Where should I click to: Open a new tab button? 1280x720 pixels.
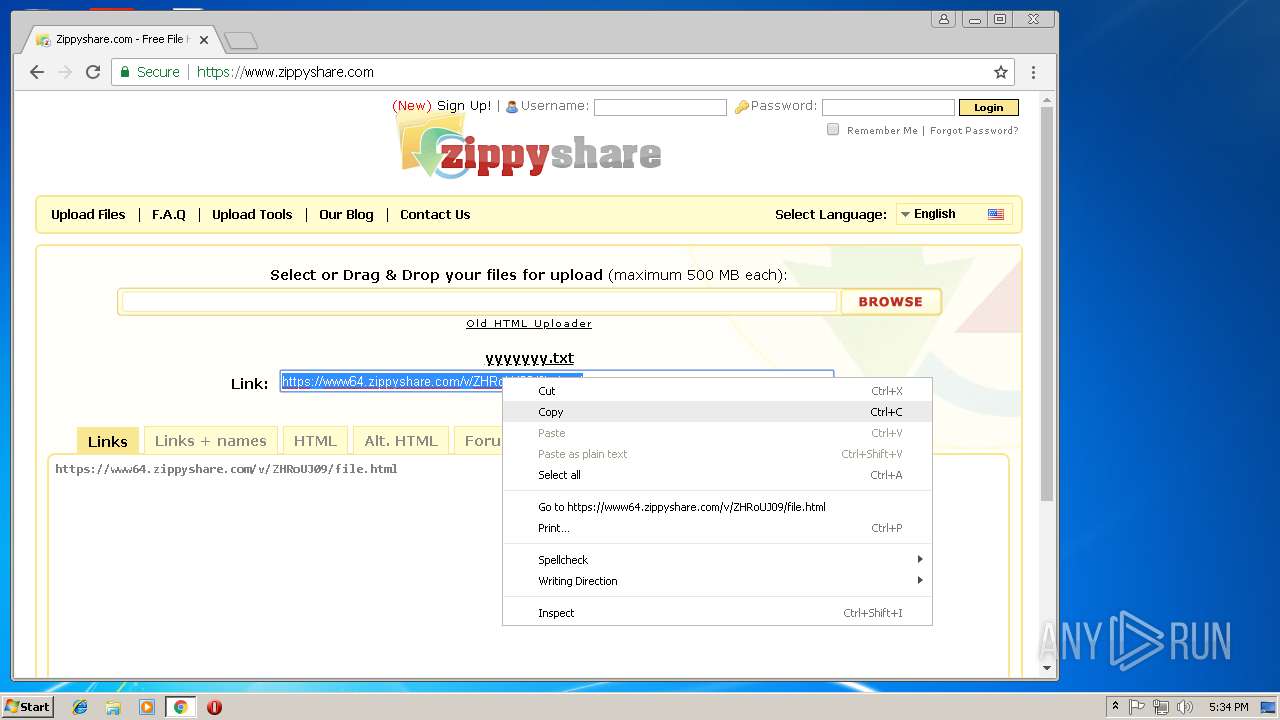[x=241, y=40]
